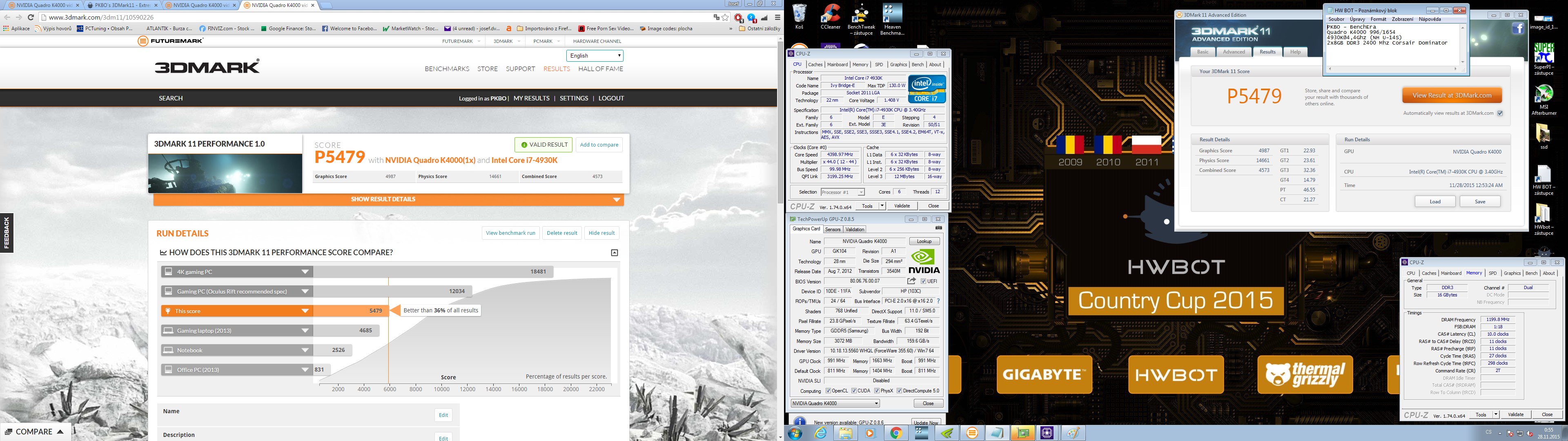Switch to CPU-Z purple taskbar icon
Screen dimensions: 1568x441
(x=1047, y=433)
